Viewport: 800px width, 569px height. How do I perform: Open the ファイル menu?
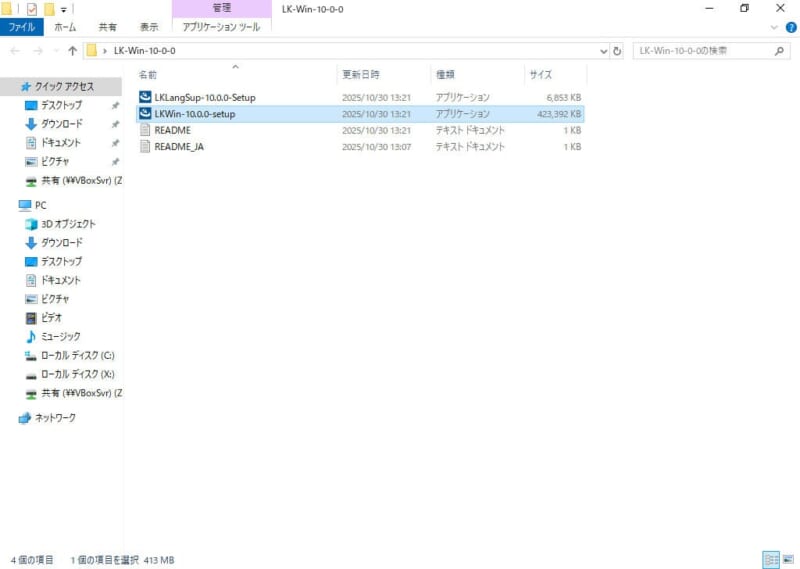click(x=21, y=27)
